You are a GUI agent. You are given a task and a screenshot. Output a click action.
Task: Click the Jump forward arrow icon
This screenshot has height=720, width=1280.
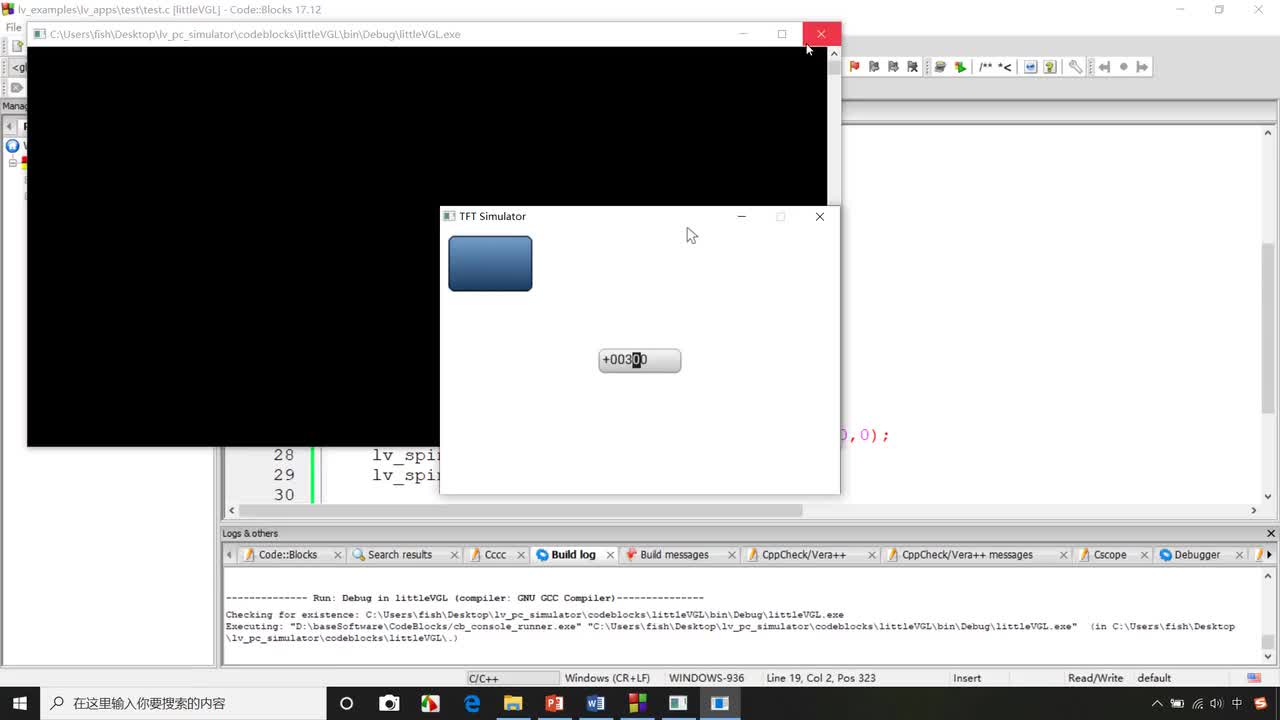tap(1142, 67)
